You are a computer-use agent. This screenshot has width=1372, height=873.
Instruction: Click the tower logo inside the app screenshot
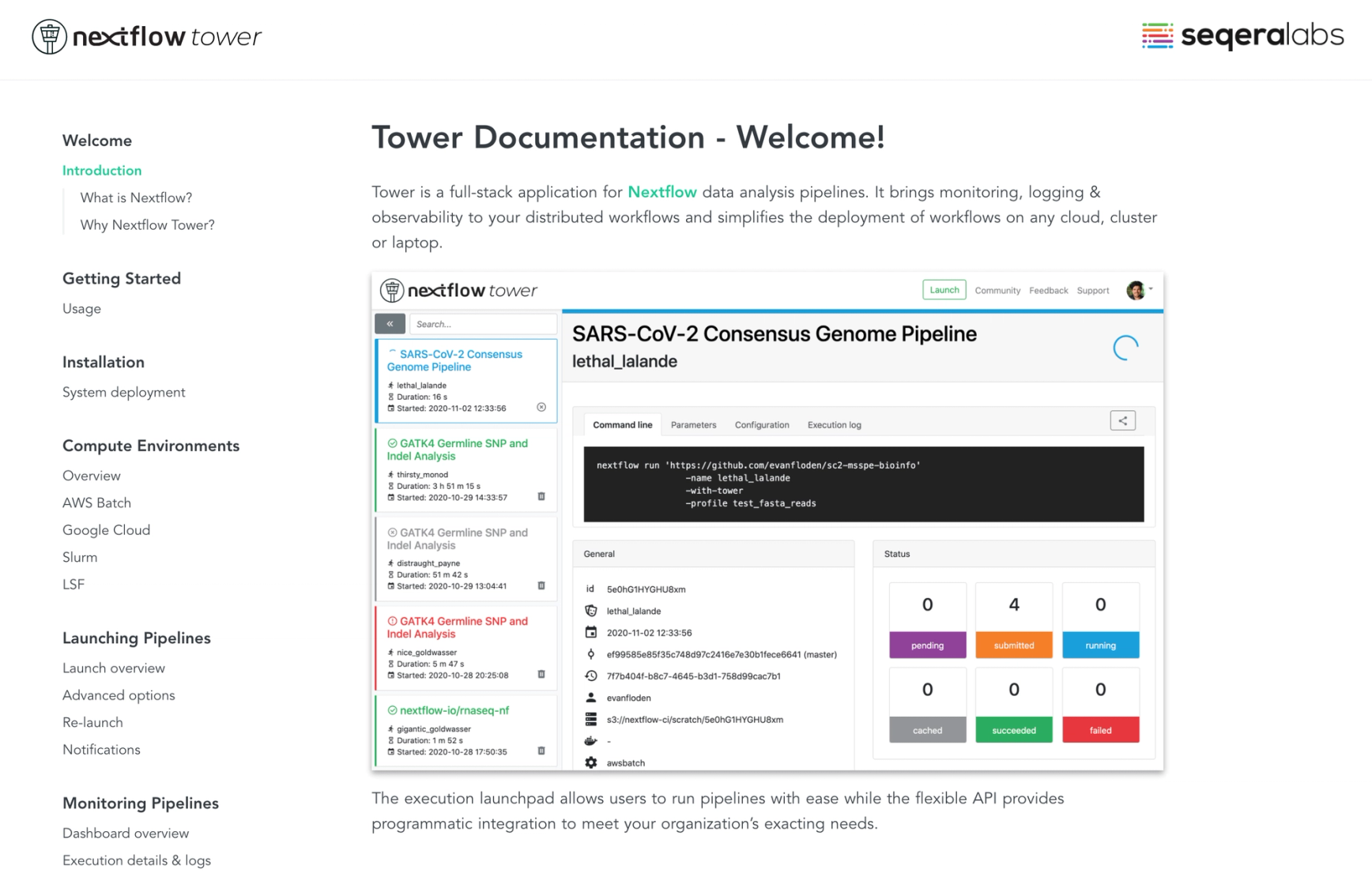coord(458,291)
